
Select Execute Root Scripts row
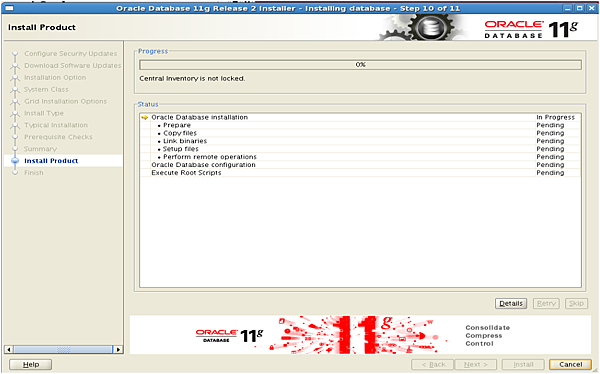pyautogui.click(x=360, y=173)
